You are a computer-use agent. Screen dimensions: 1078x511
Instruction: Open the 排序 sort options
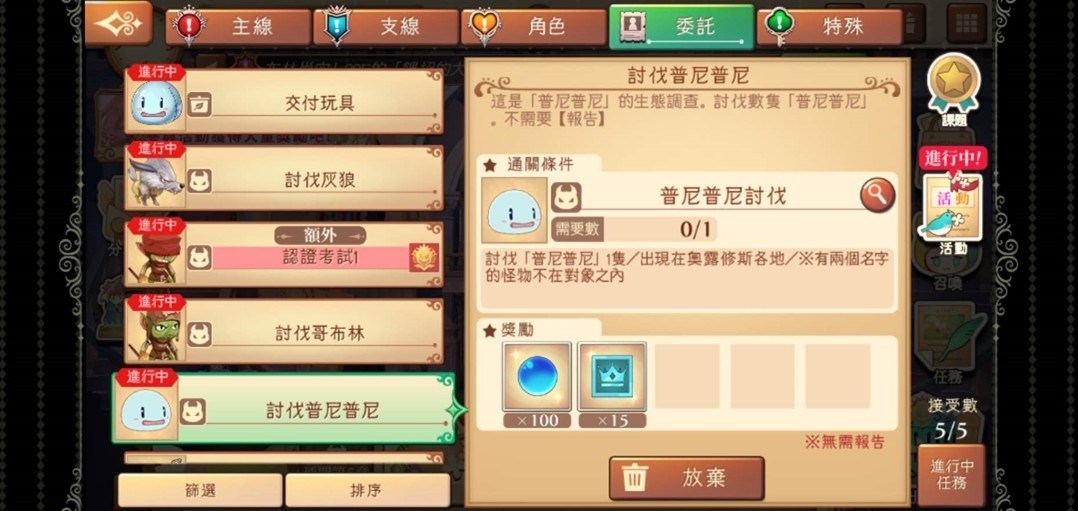367,490
